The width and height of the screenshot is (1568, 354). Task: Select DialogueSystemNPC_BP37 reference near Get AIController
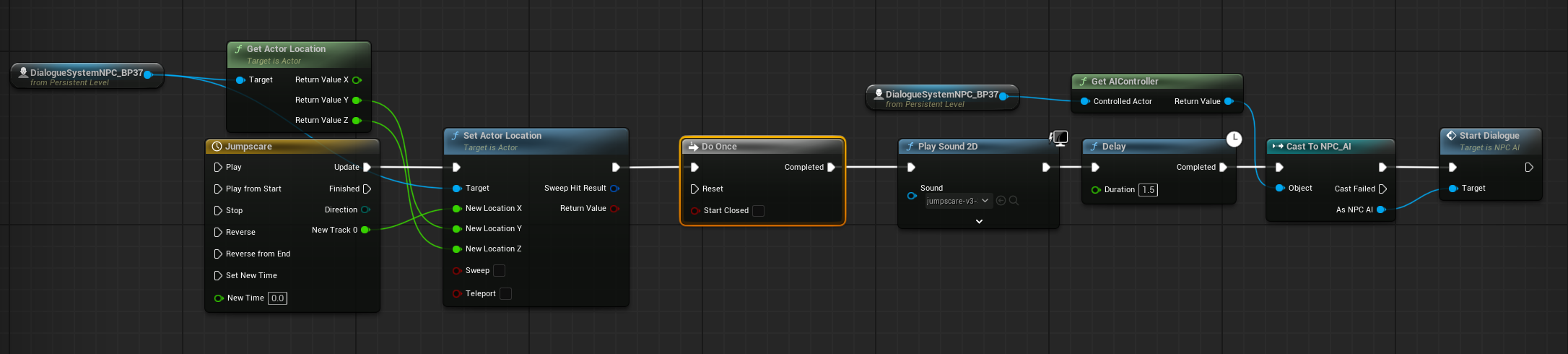pos(941,98)
